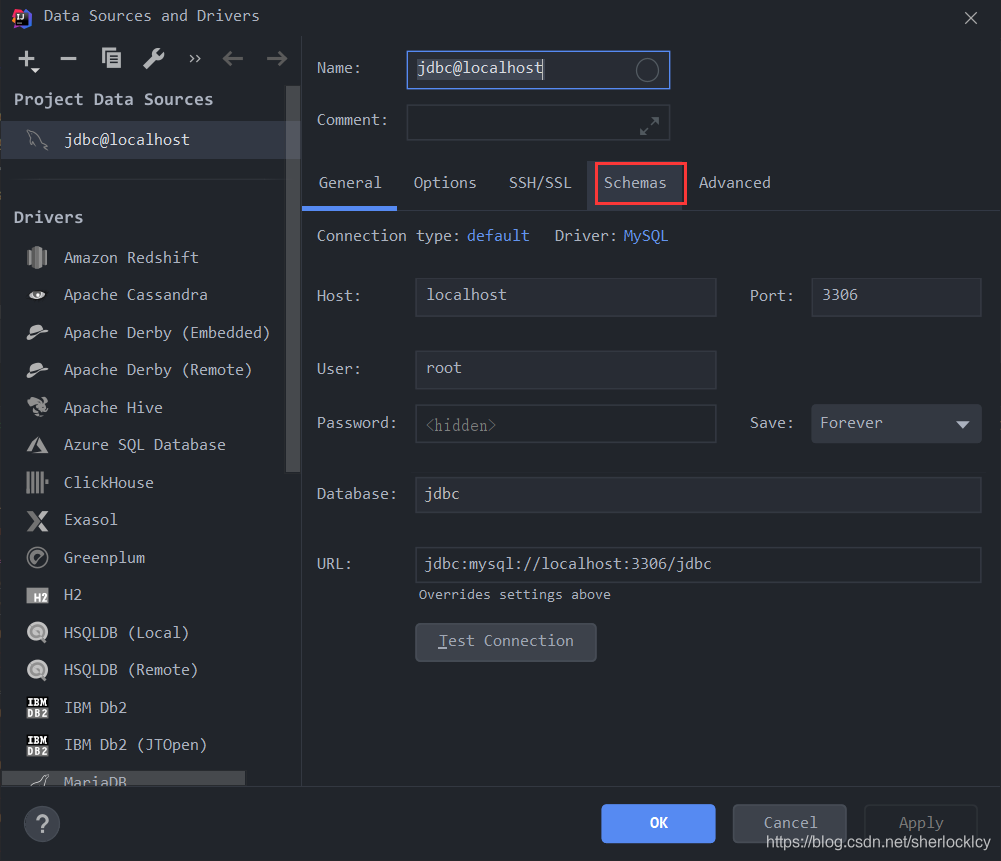Change the Driver MySQL link
Viewport: 1001px width, 861px height.
645,236
